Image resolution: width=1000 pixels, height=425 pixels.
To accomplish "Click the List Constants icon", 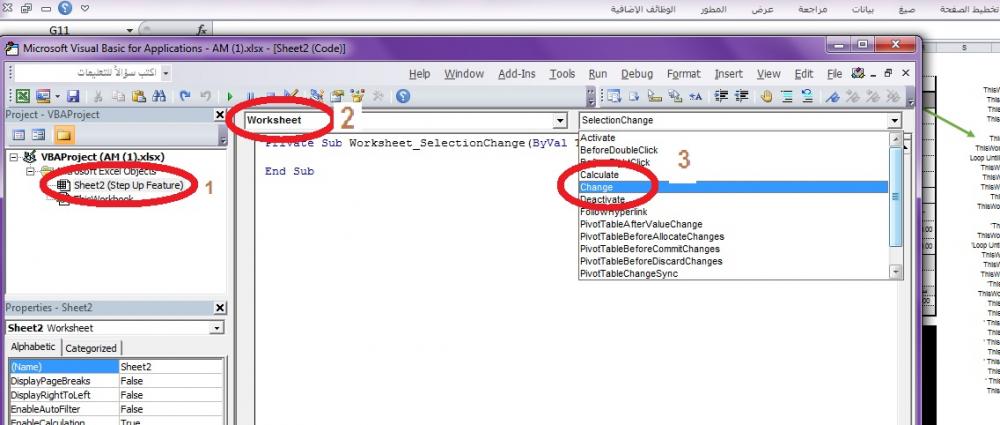I will tap(634, 96).
